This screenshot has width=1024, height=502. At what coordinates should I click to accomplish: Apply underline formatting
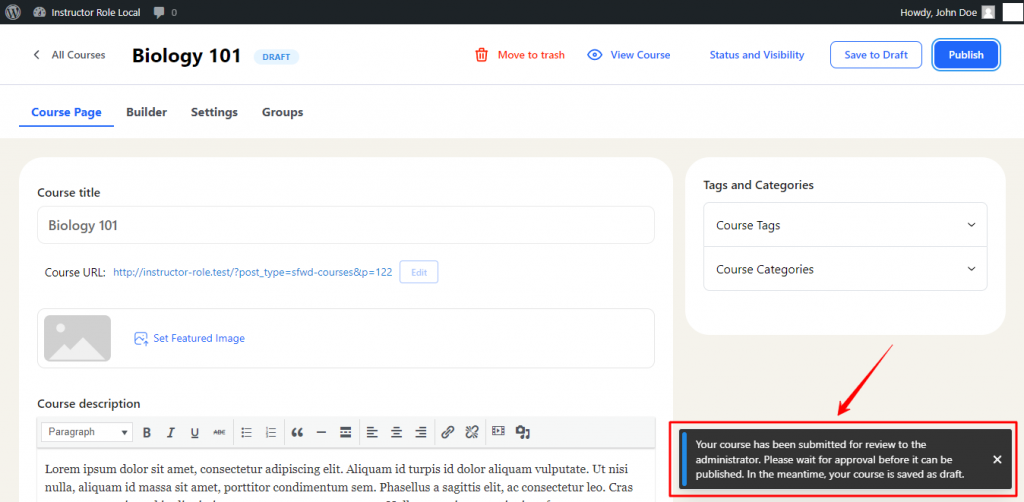click(195, 432)
